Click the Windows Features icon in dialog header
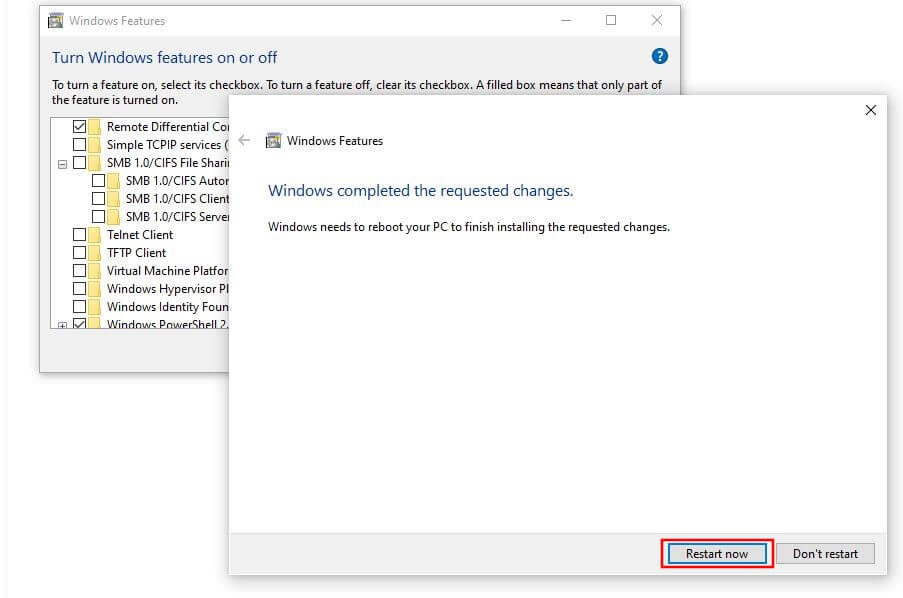The width and height of the screenshot is (903, 598). [273, 141]
